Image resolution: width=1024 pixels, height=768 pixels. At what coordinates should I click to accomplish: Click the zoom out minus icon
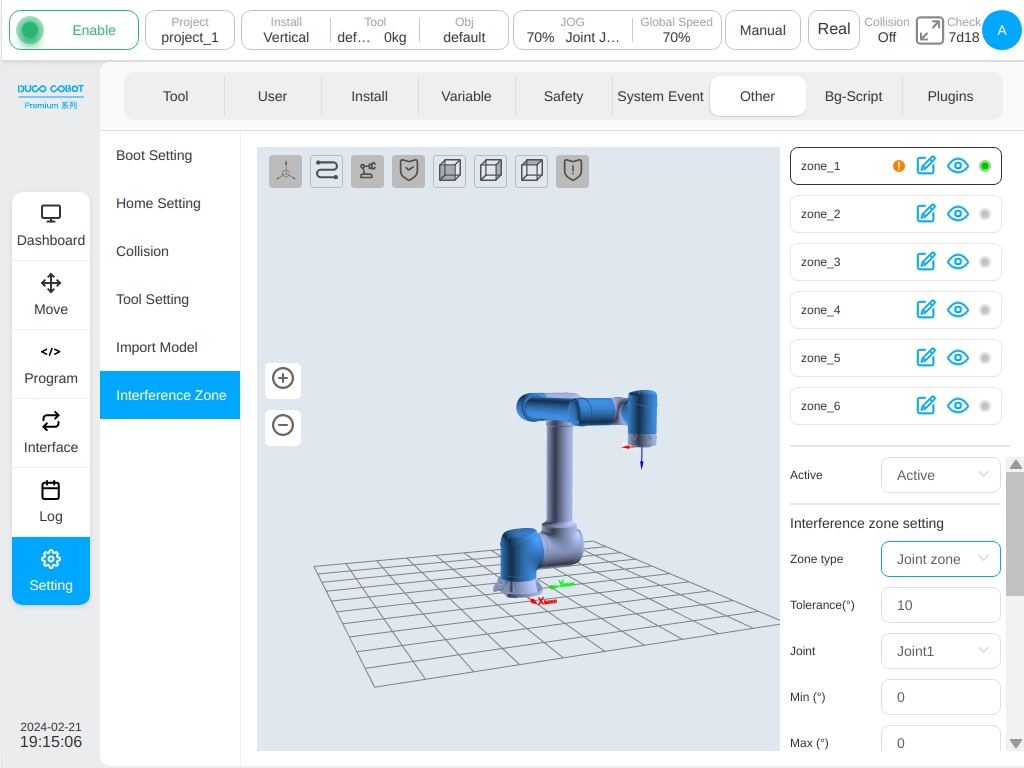point(283,426)
